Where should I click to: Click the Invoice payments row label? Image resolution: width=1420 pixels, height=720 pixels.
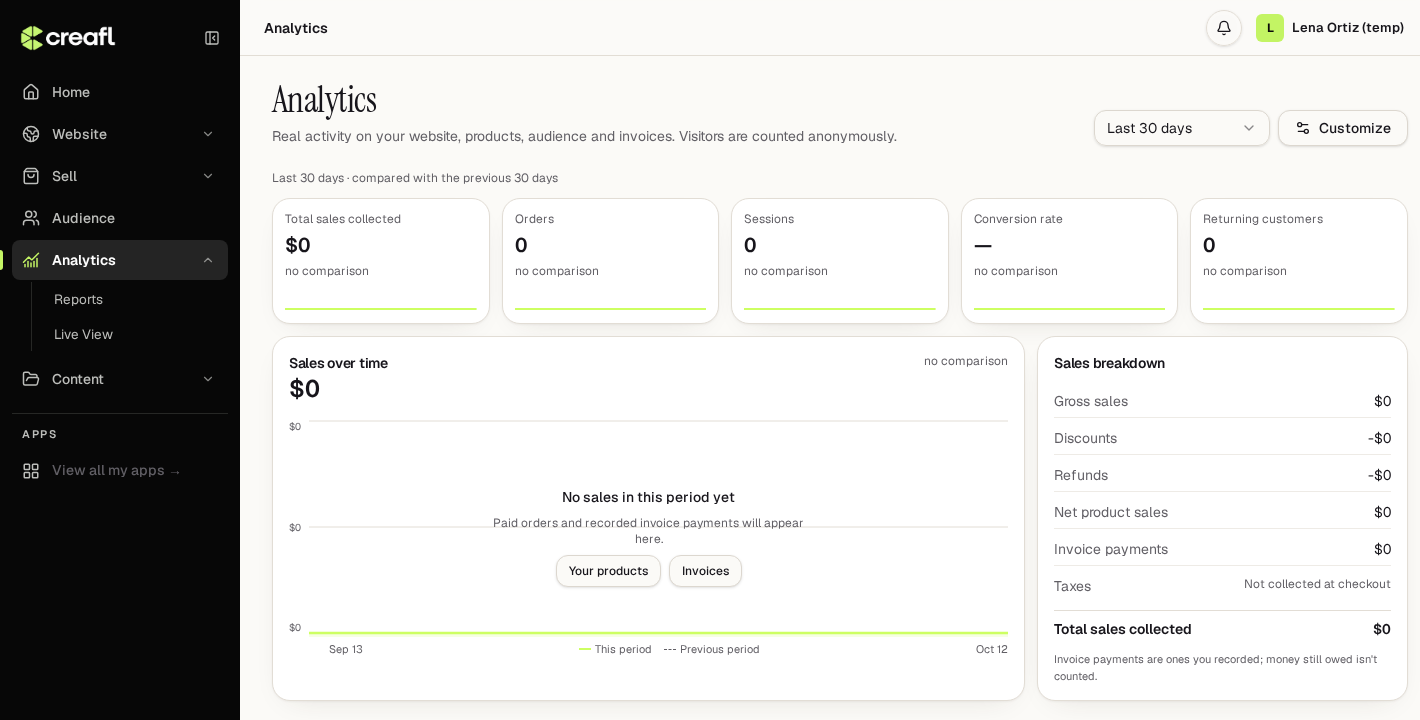pos(1111,549)
